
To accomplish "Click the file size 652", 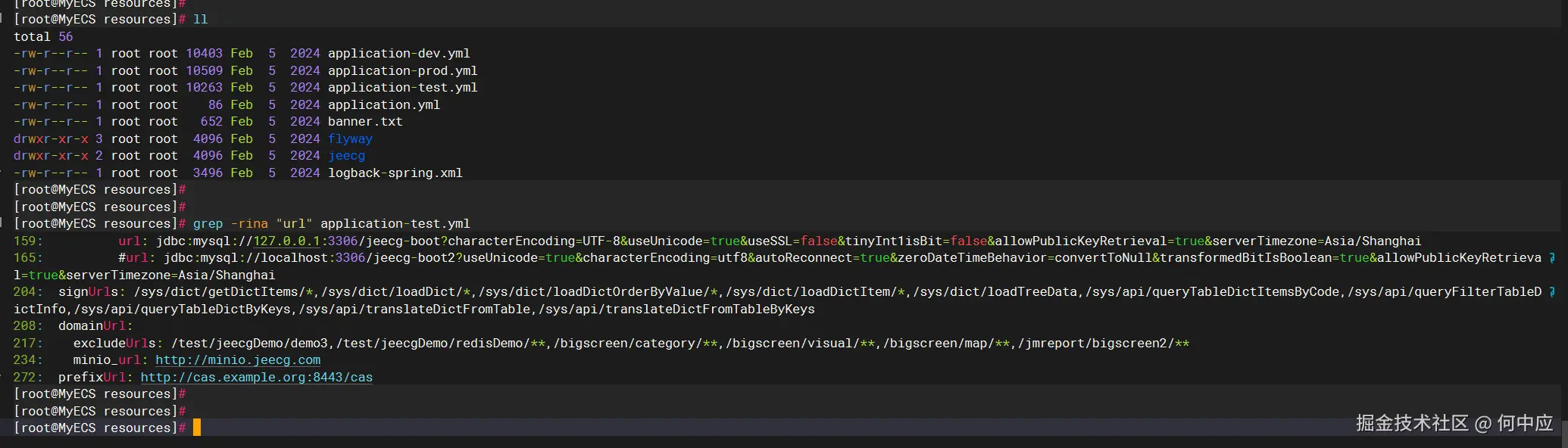I will [x=211, y=122].
